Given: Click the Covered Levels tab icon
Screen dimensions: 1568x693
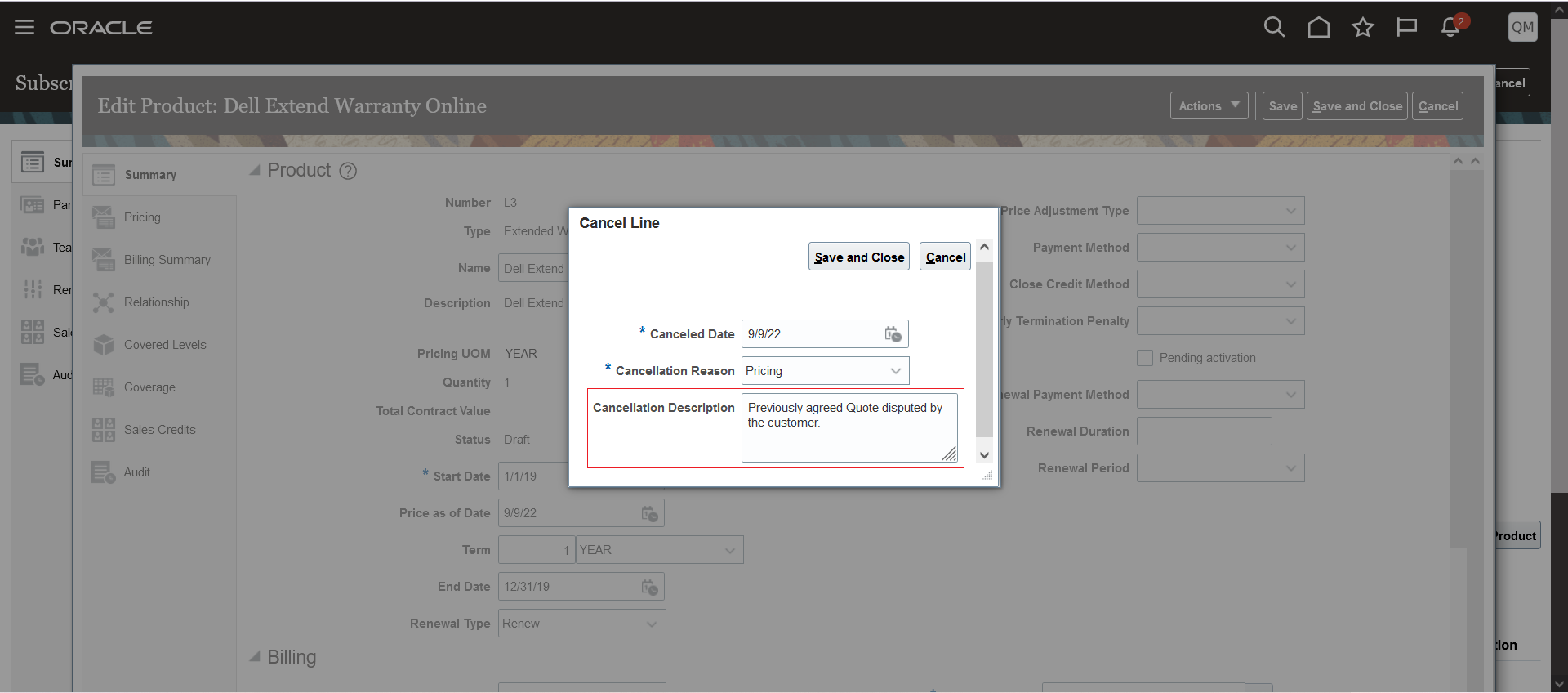Looking at the screenshot, I should 104,345.
